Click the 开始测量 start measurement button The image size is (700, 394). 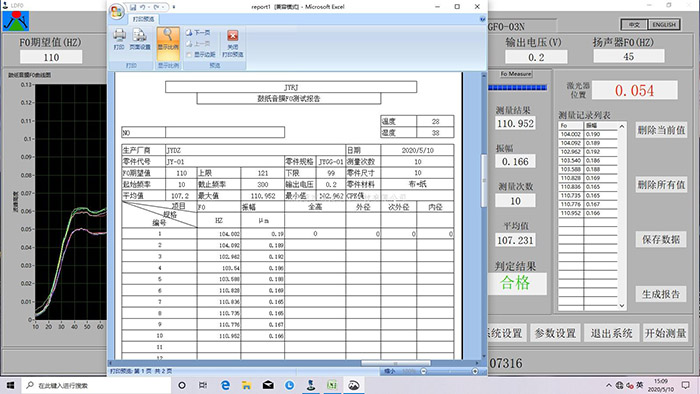pyautogui.click(x=665, y=333)
